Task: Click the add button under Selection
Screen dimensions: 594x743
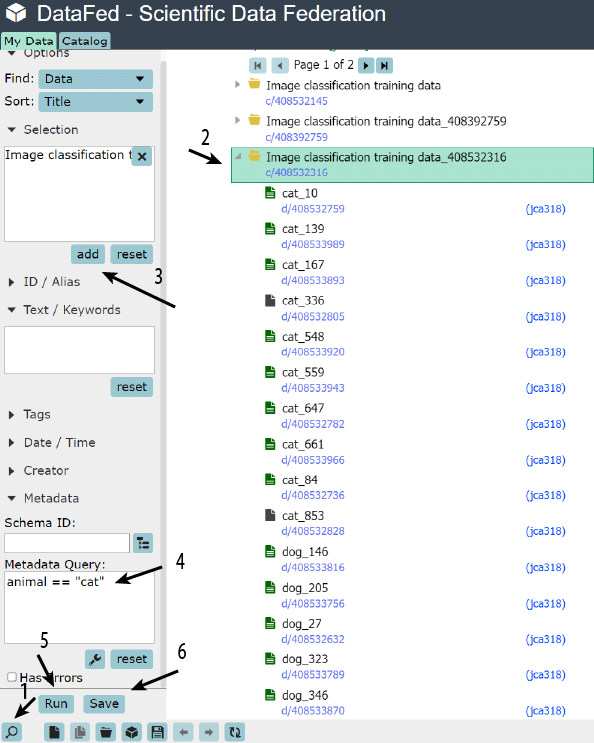Action: coord(88,254)
